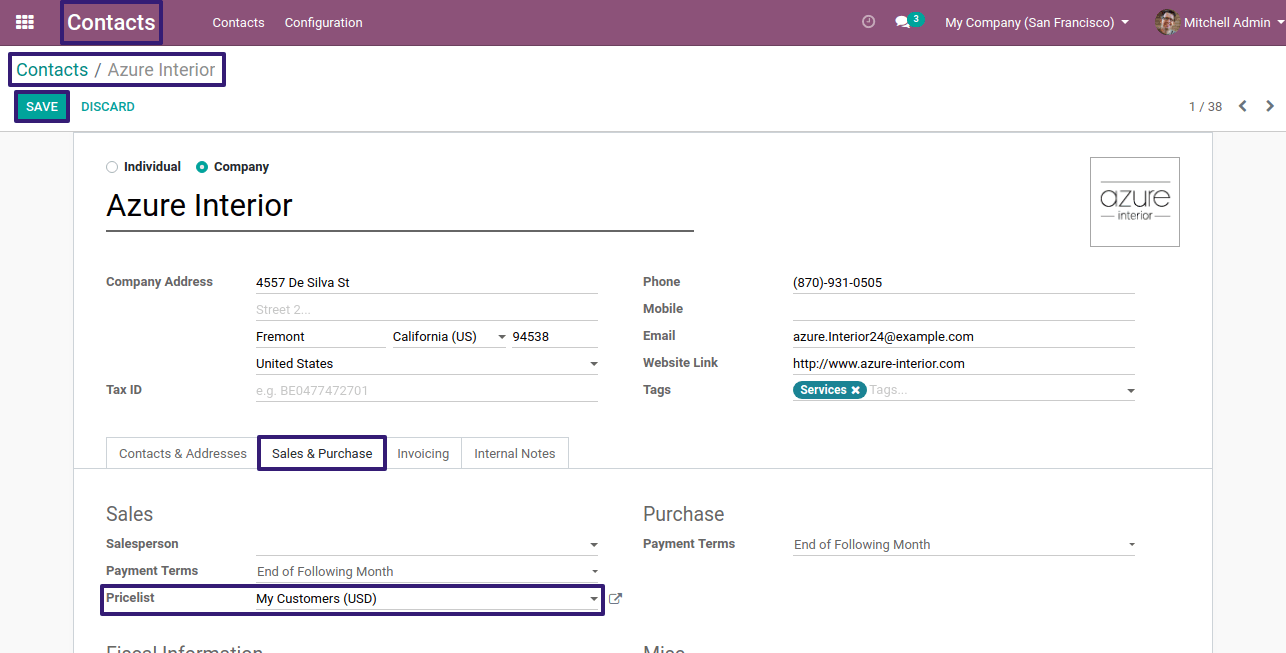Image resolution: width=1286 pixels, height=653 pixels.
Task: Expand the Sales Payment Terms dropdown
Action: pyautogui.click(x=593, y=572)
